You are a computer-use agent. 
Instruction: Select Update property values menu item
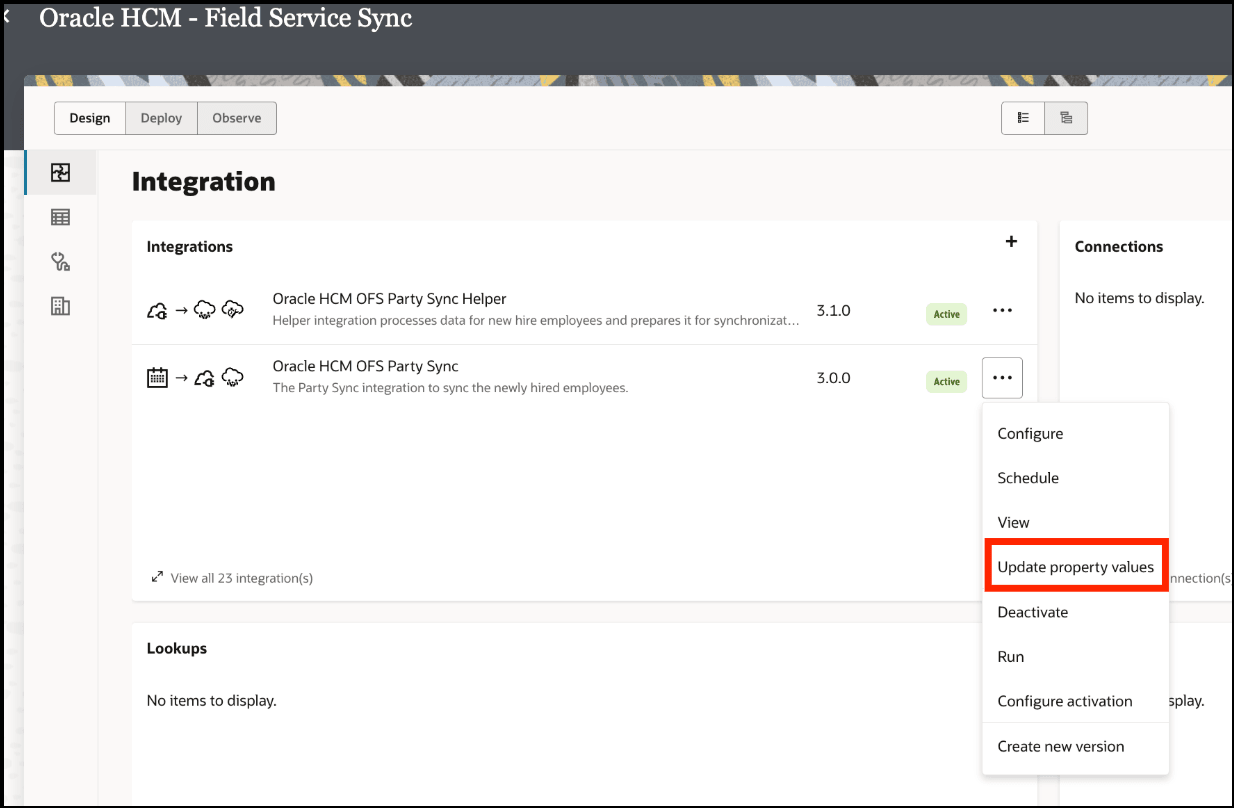click(x=1076, y=567)
